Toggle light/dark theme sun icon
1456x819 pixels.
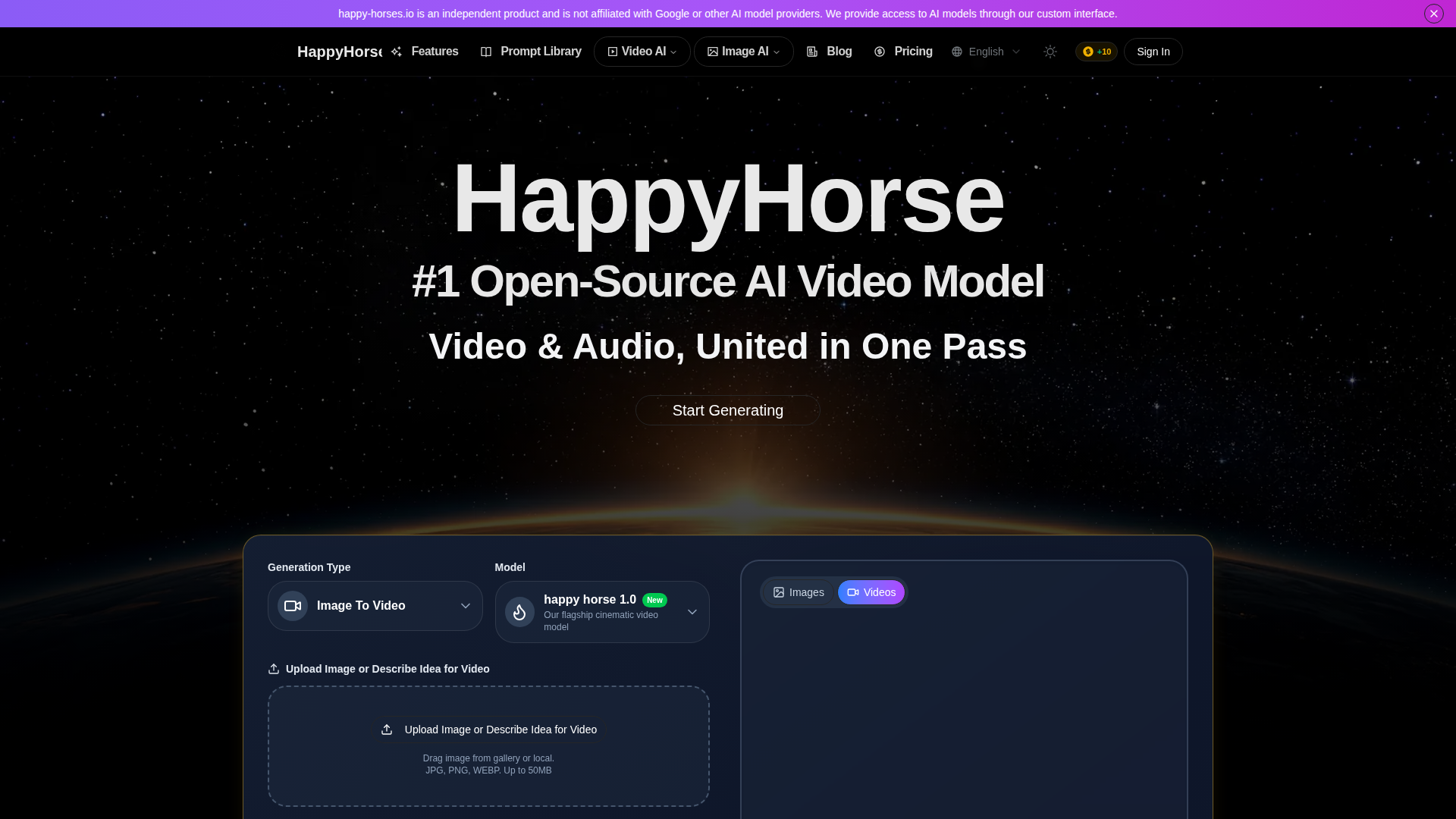coord(1050,52)
